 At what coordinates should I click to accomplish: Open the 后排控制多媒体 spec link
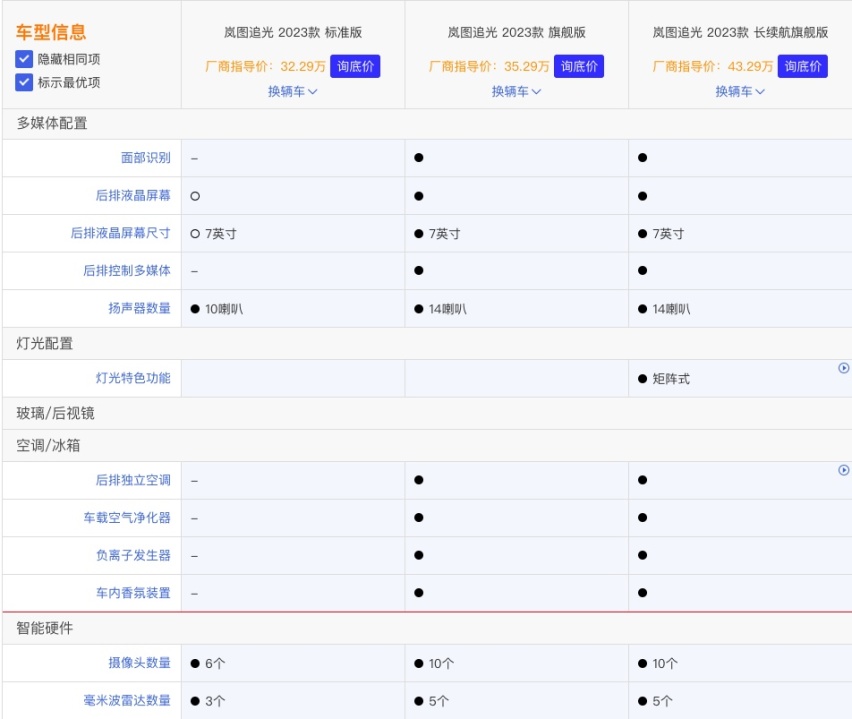pyautogui.click(x=127, y=271)
